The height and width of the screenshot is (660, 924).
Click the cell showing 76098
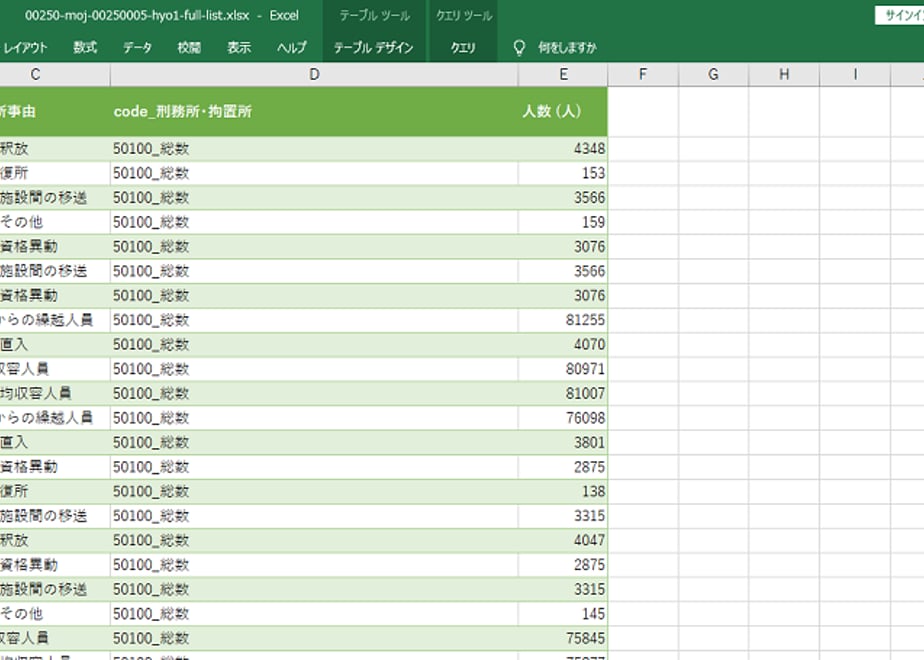(x=563, y=418)
